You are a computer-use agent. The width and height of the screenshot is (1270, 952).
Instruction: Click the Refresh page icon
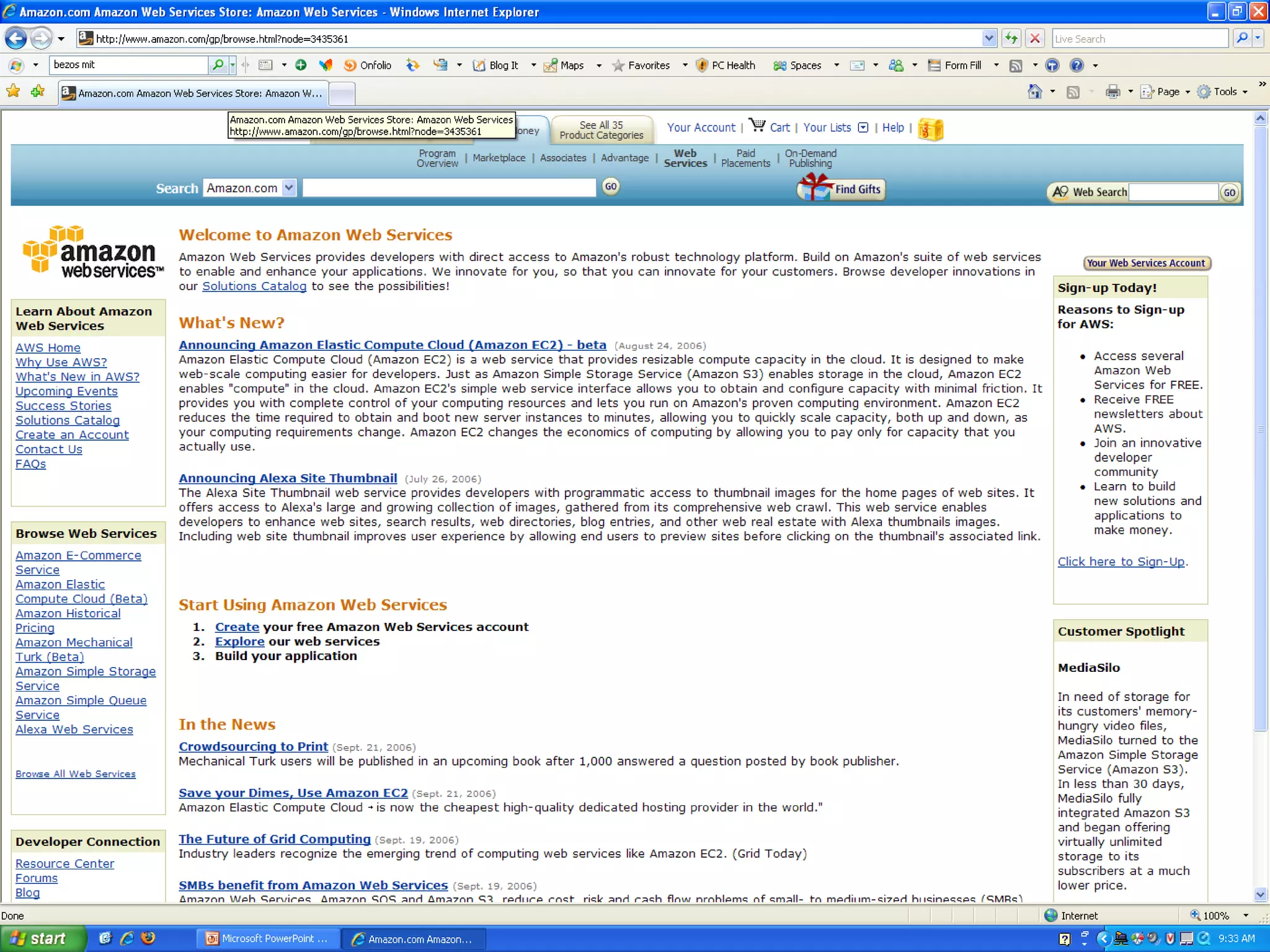tap(1011, 38)
